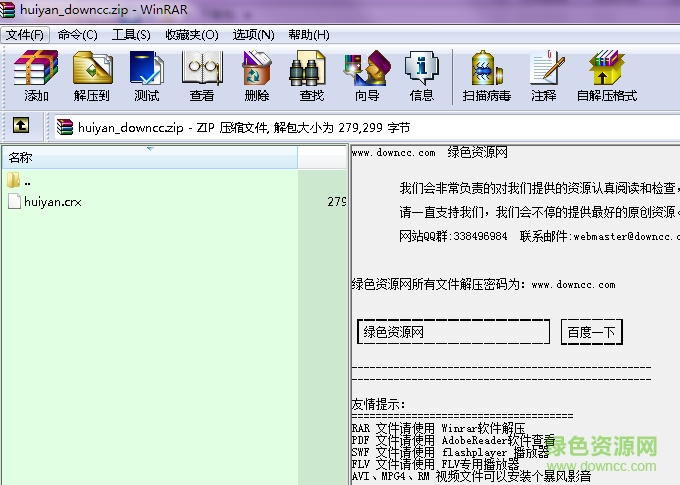Click the size value of huiyan.crx
The width and height of the screenshot is (680, 485).
(337, 202)
